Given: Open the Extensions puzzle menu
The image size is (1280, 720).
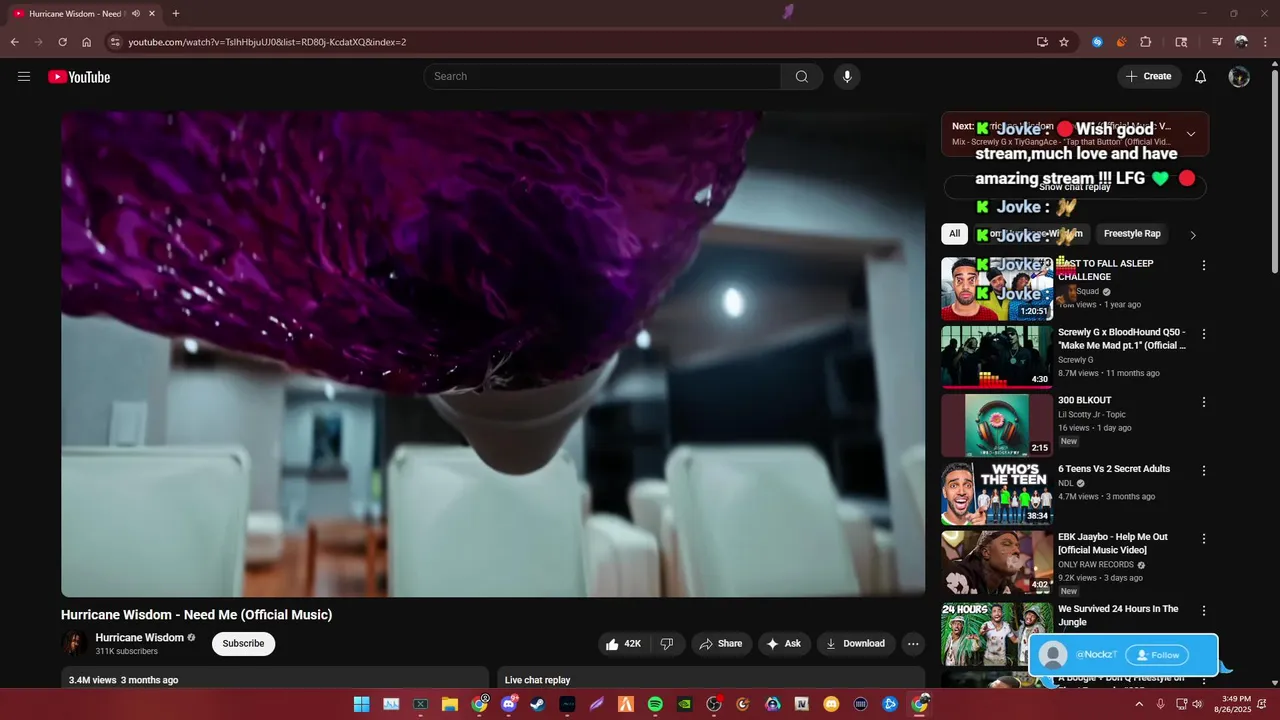Looking at the screenshot, I should tap(1146, 42).
